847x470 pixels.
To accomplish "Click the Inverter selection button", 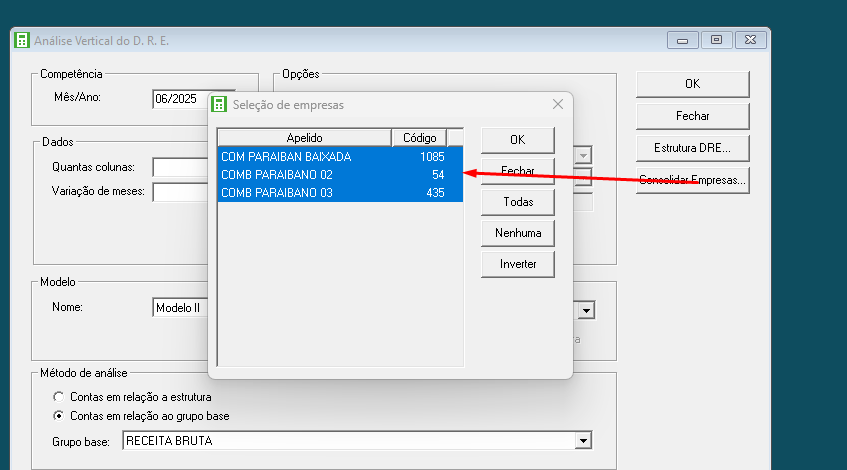I will point(517,264).
